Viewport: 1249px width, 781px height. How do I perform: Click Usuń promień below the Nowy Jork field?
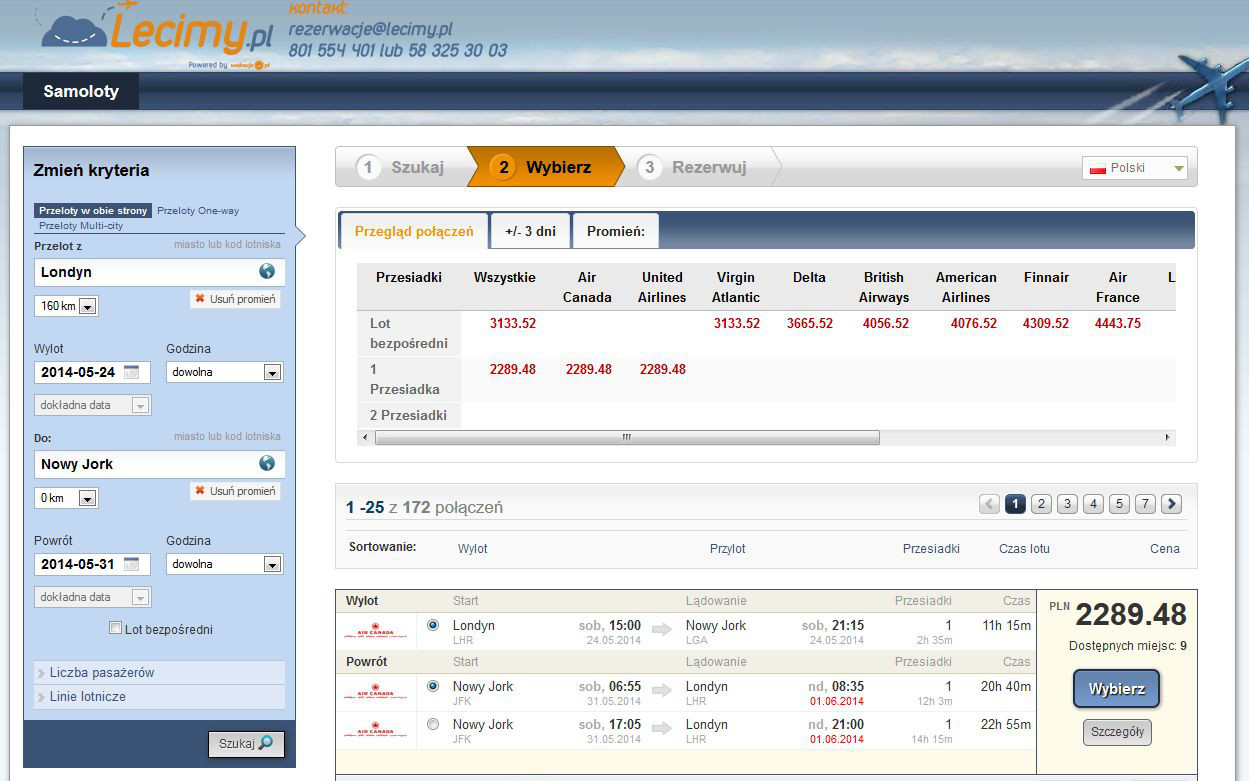pyautogui.click(x=235, y=491)
